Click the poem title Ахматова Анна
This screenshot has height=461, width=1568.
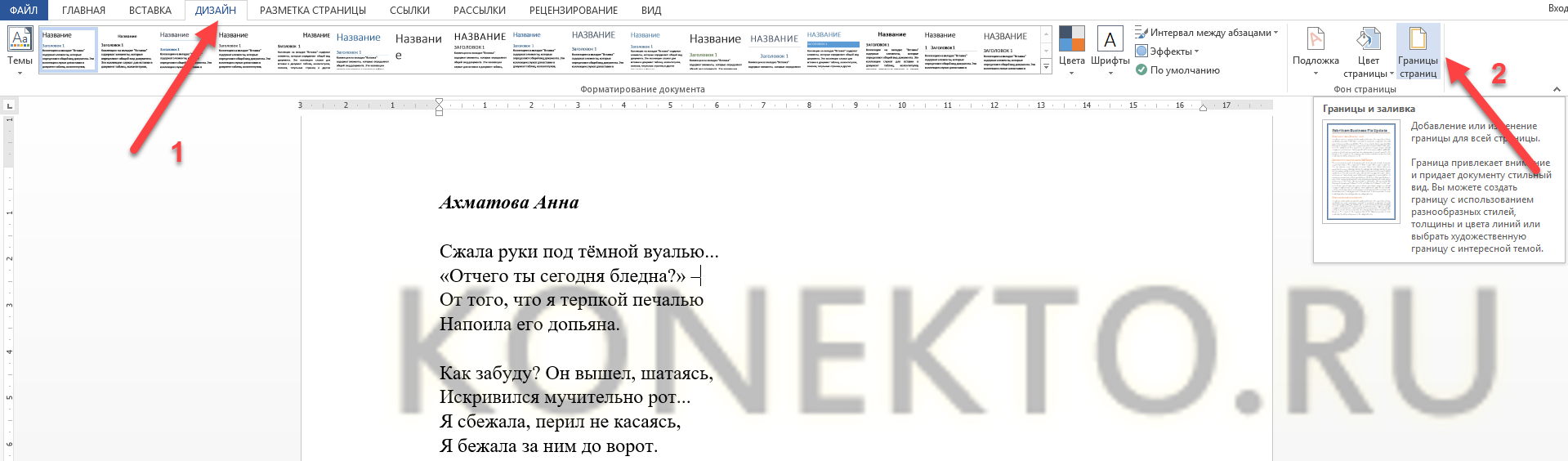tap(508, 203)
